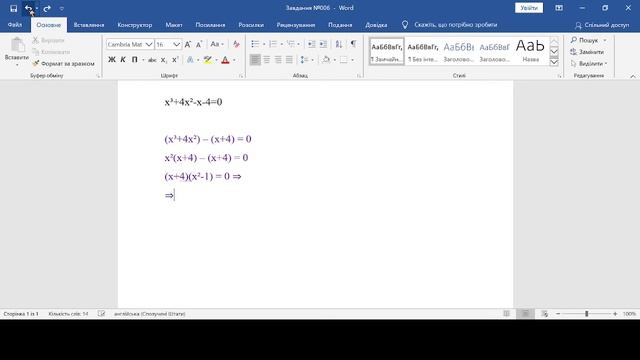
Task: Toggle superscript formatting
Action: pos(175,60)
